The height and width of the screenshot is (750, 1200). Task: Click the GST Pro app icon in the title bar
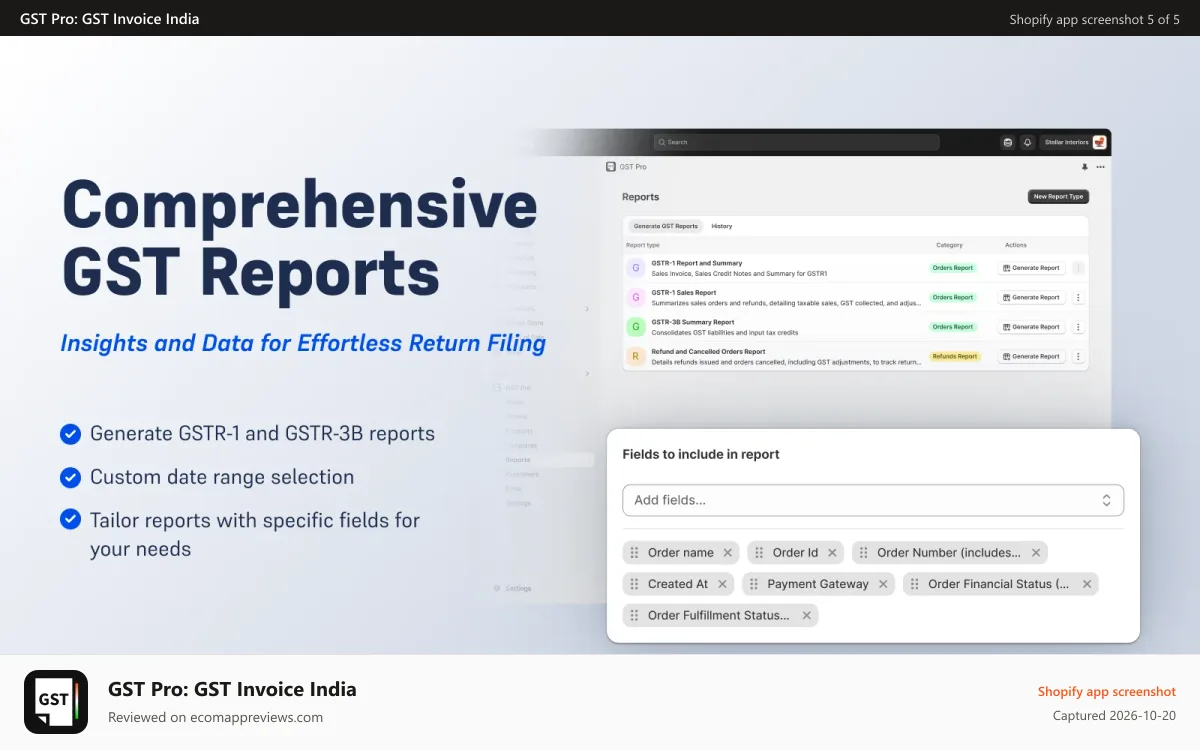(x=611, y=166)
